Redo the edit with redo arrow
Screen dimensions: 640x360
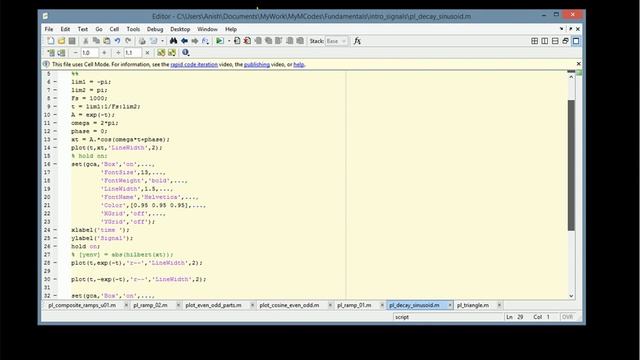click(128, 41)
